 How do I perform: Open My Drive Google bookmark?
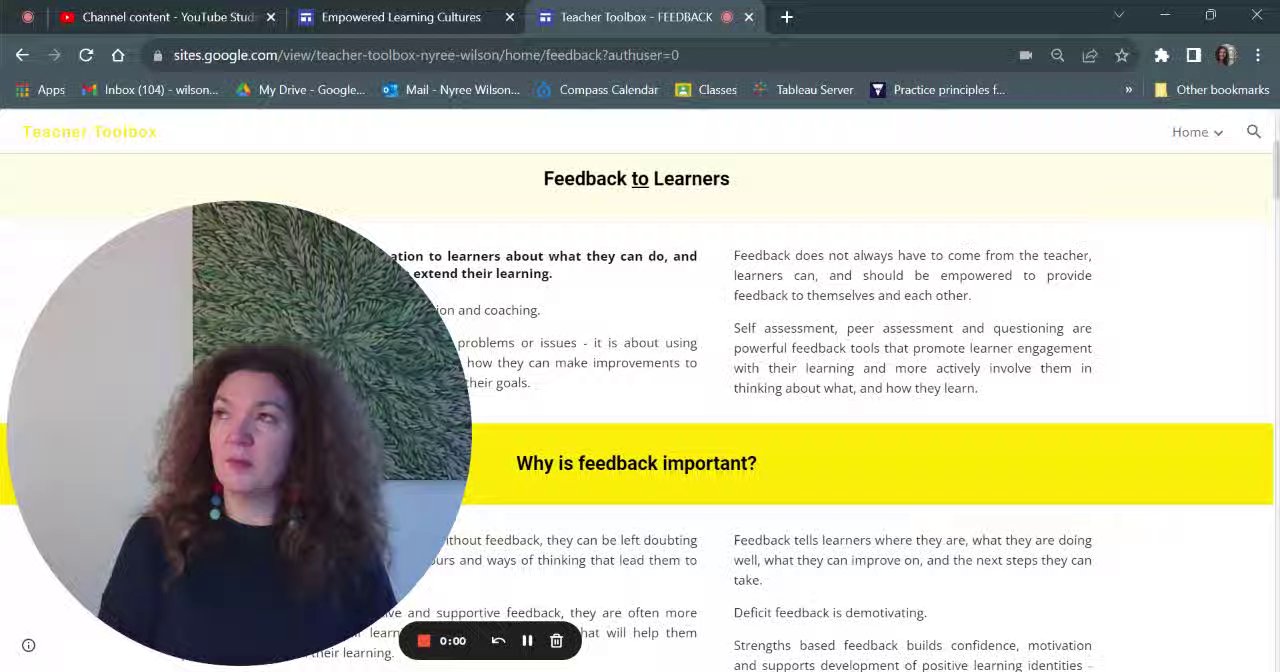(x=300, y=90)
